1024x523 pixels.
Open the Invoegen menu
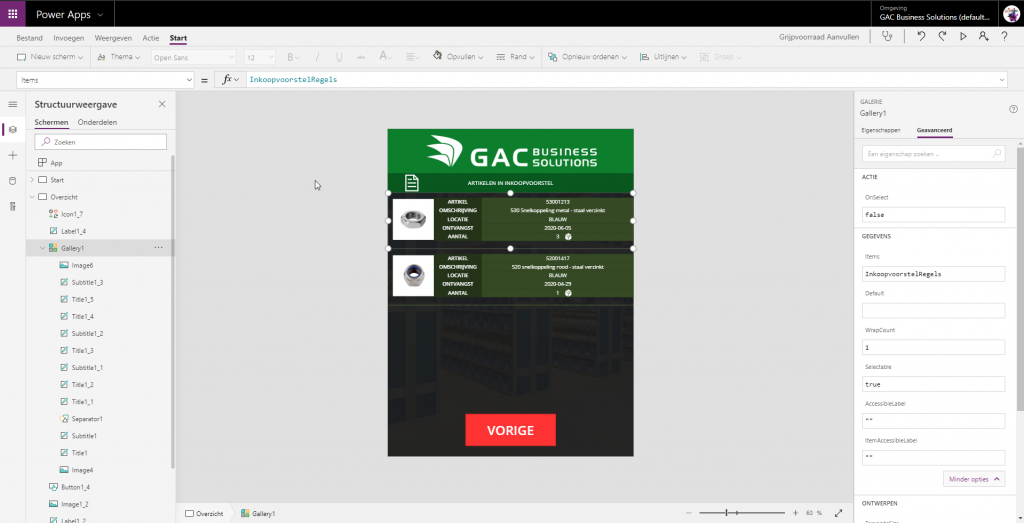[69, 38]
